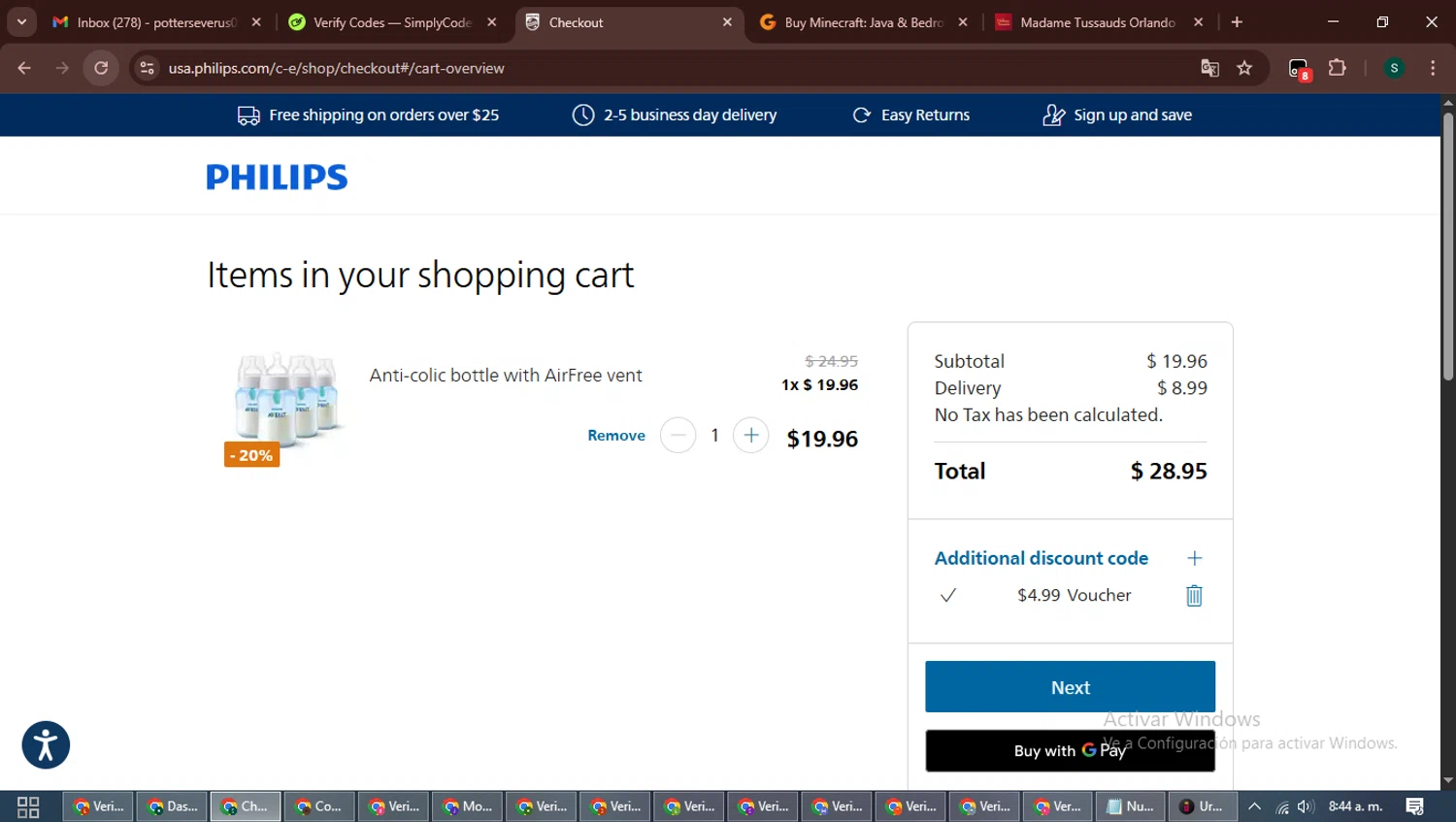This screenshot has height=822, width=1456.
Task: Click the taskbar volume icon
Action: (1306, 806)
